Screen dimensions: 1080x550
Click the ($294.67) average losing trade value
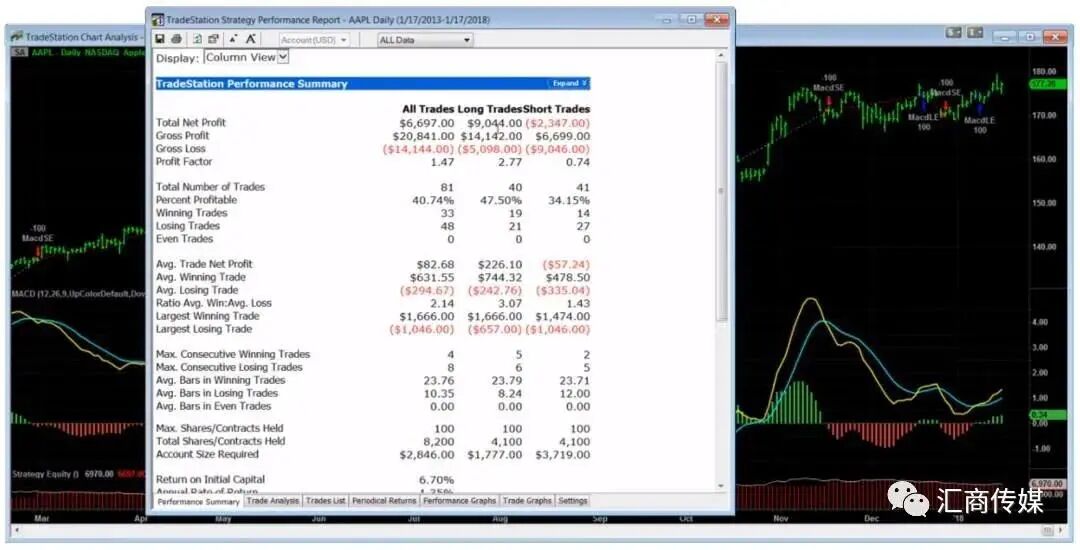(x=427, y=290)
